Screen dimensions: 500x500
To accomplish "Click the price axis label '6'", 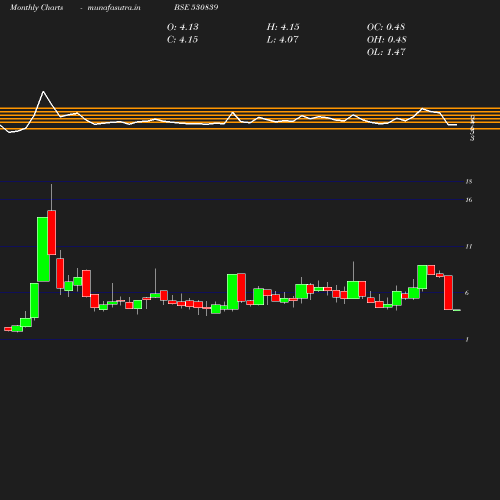I will 467,293.
